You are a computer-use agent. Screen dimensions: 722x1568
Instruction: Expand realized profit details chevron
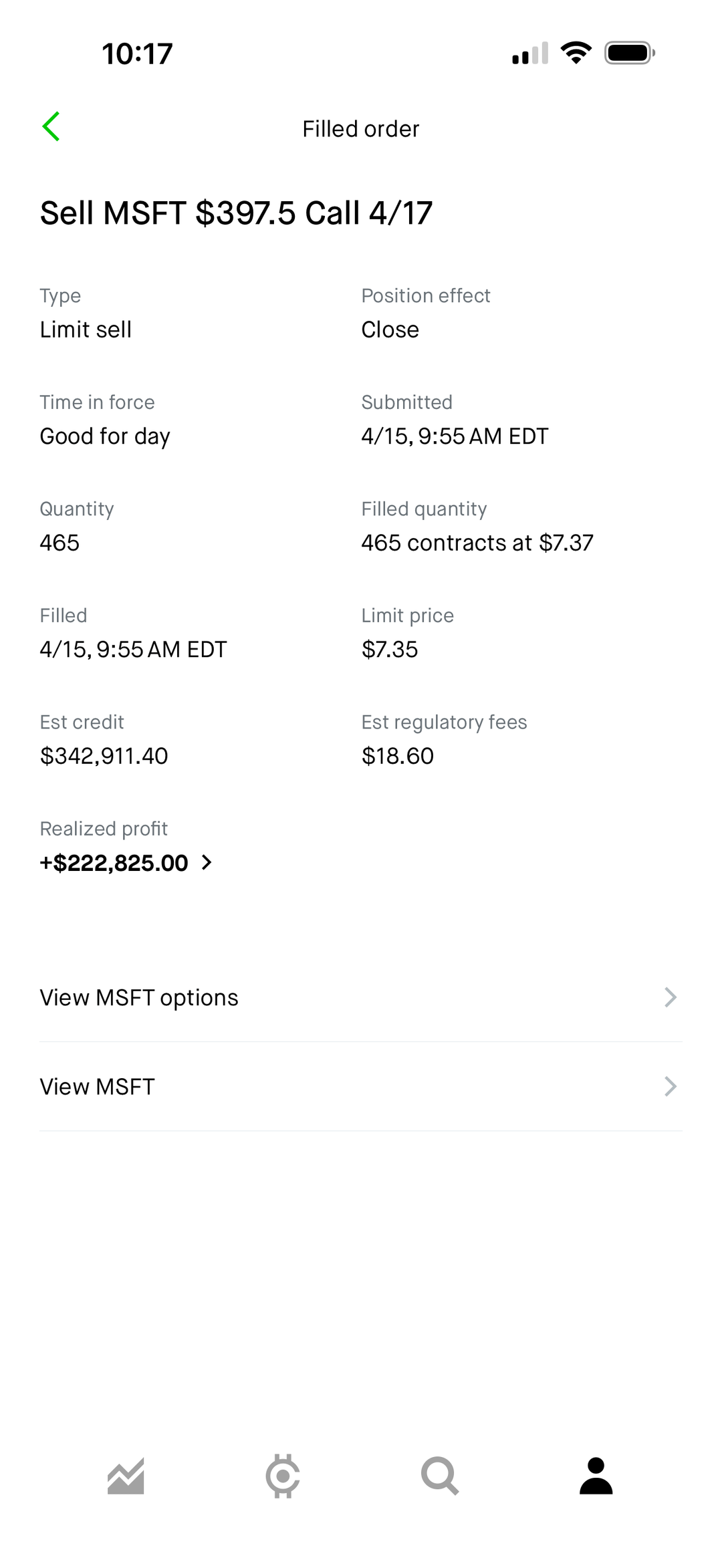(207, 863)
